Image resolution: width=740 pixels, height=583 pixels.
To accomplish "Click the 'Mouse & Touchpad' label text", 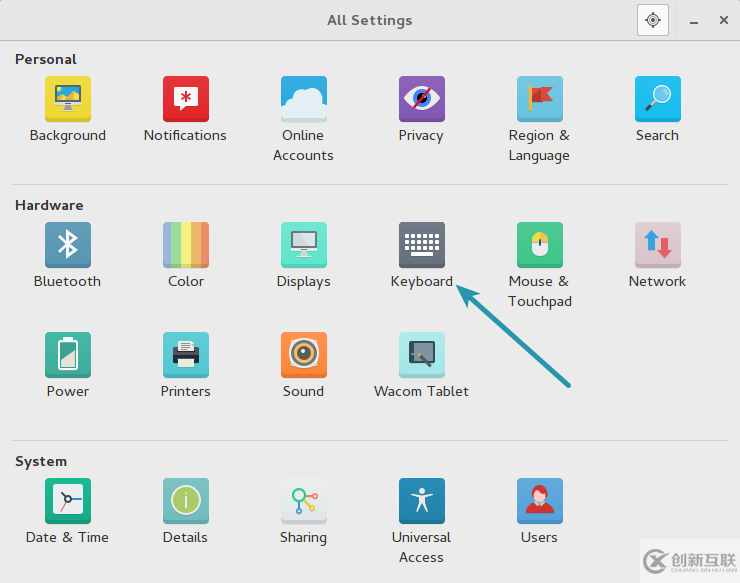I will [539, 291].
